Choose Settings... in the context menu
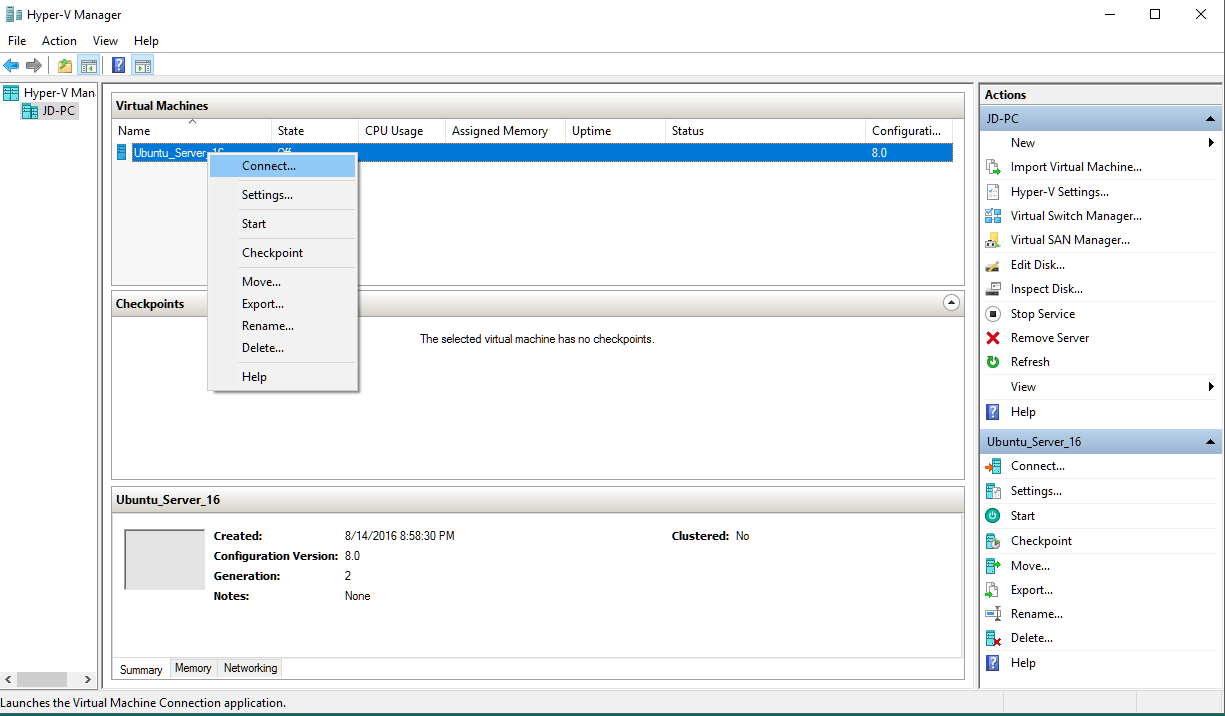 283,195
